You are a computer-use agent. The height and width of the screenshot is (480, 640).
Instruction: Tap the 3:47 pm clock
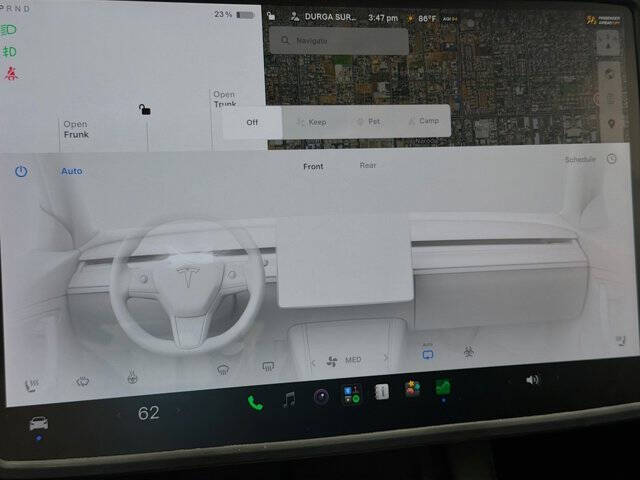(383, 18)
